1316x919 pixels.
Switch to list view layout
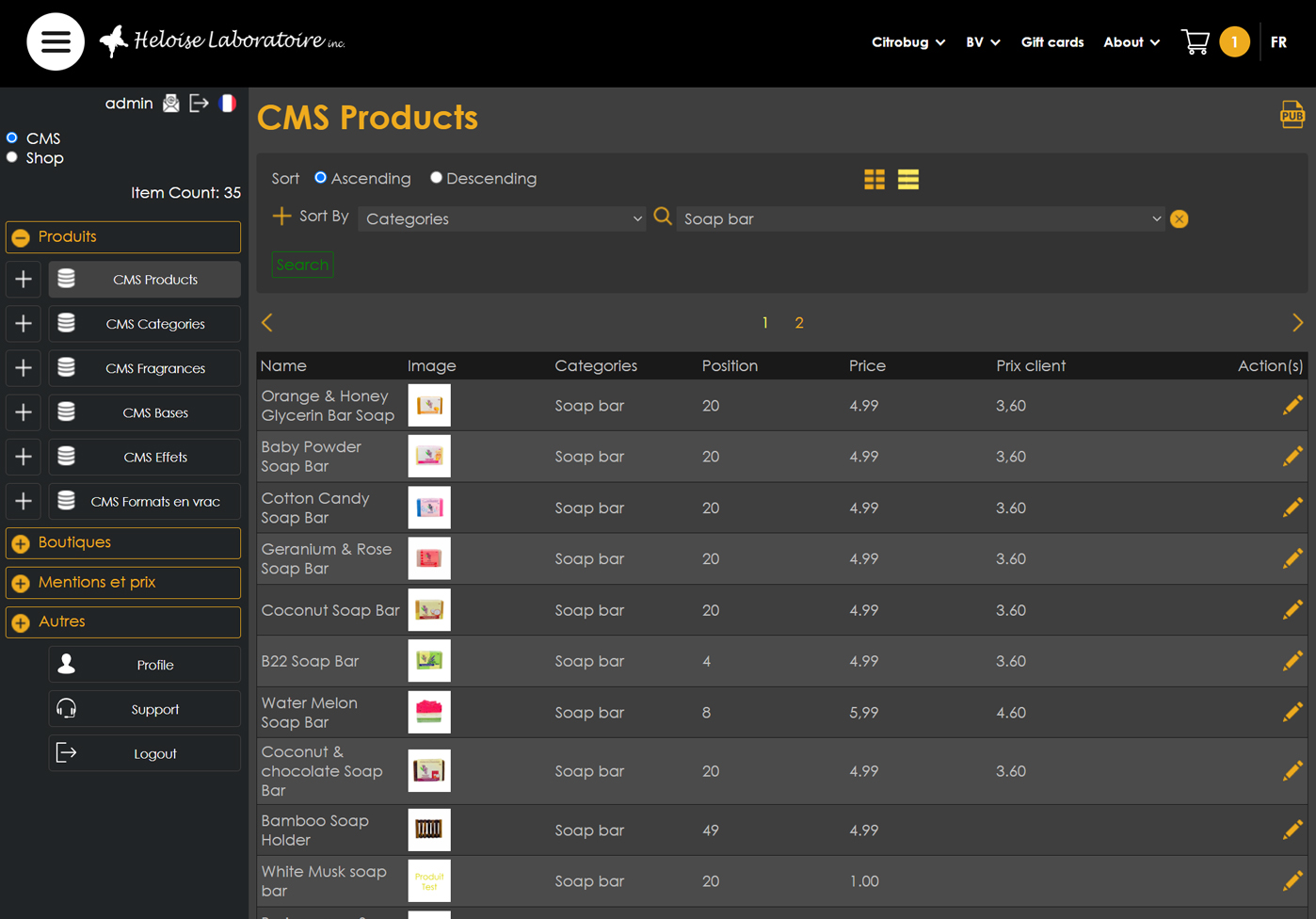pyautogui.click(x=907, y=179)
